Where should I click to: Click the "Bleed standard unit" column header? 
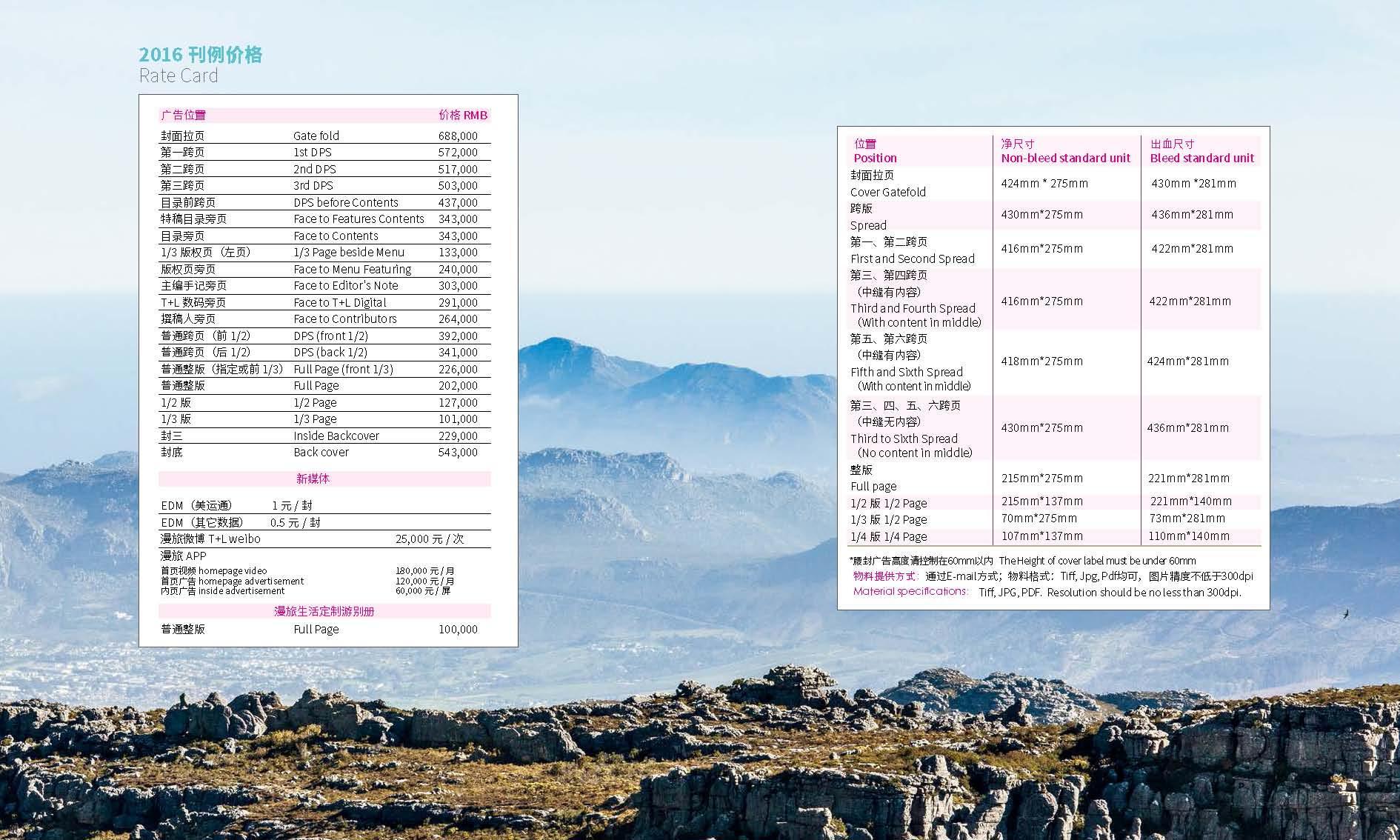click(x=1201, y=158)
